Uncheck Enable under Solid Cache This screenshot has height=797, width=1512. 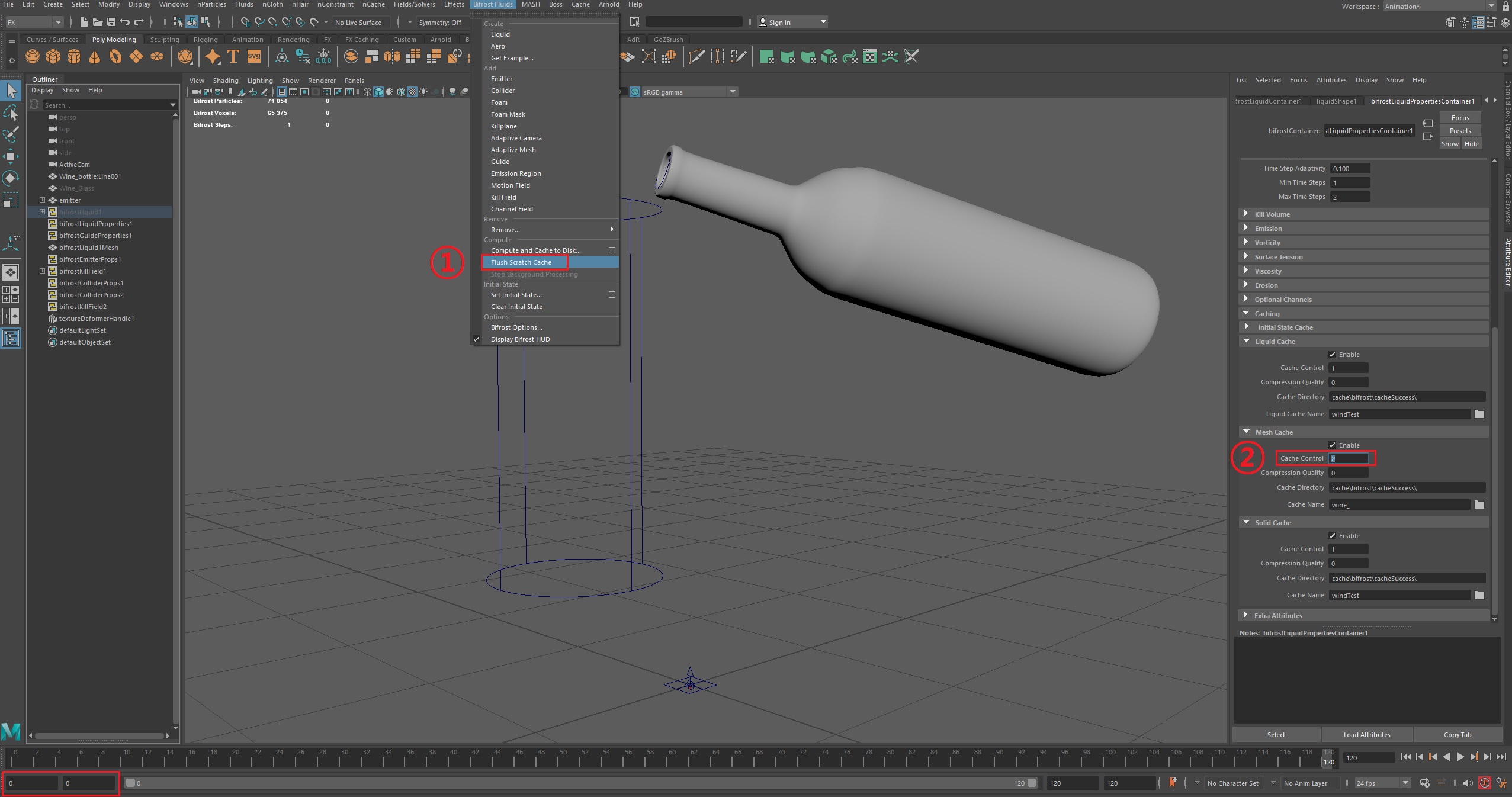(x=1333, y=536)
